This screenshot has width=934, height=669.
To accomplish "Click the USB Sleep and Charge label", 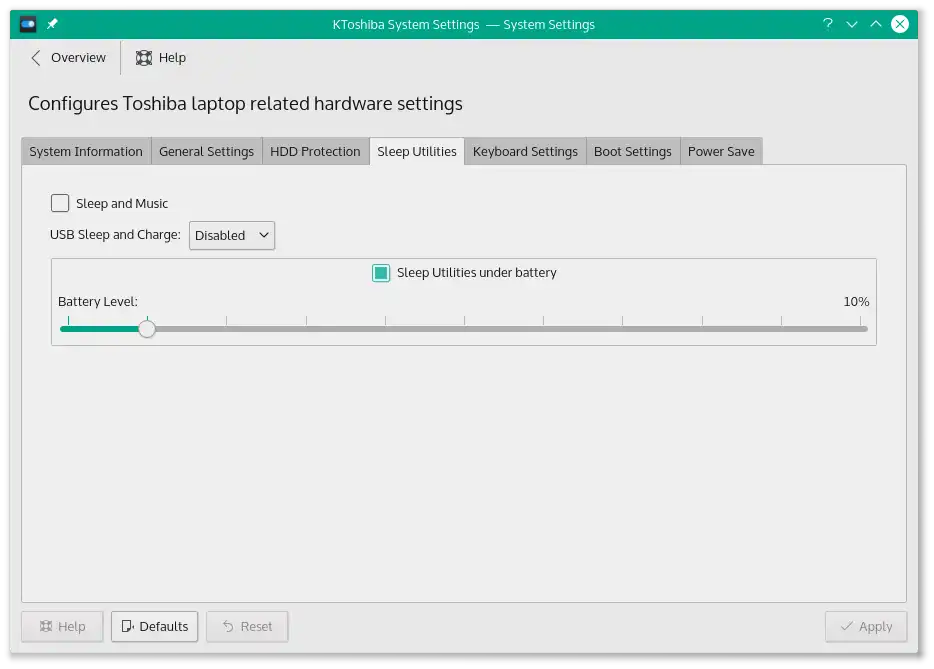I will [115, 235].
